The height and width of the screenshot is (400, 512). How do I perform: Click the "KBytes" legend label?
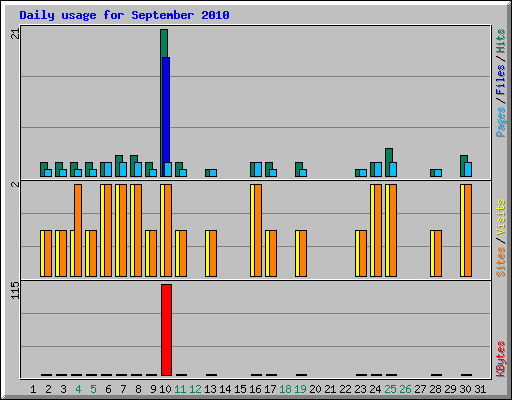501,359
